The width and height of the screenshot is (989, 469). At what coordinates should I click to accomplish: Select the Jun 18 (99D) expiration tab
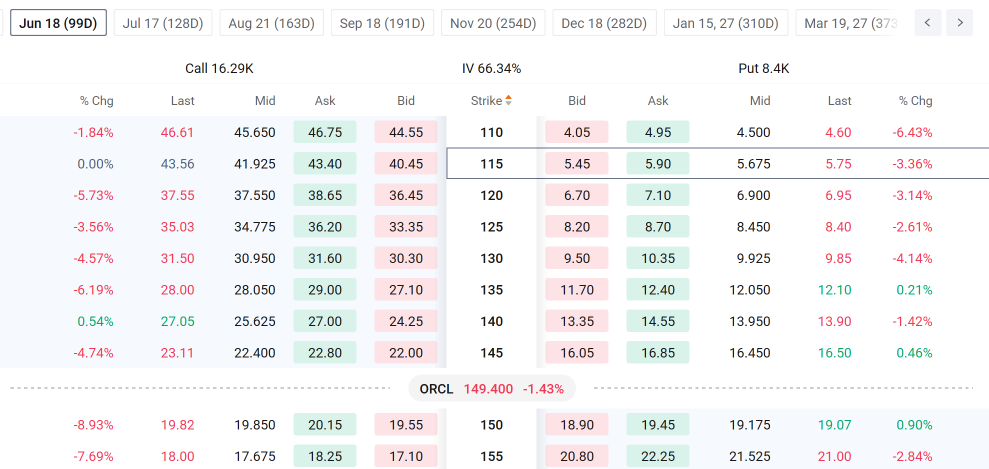click(58, 23)
